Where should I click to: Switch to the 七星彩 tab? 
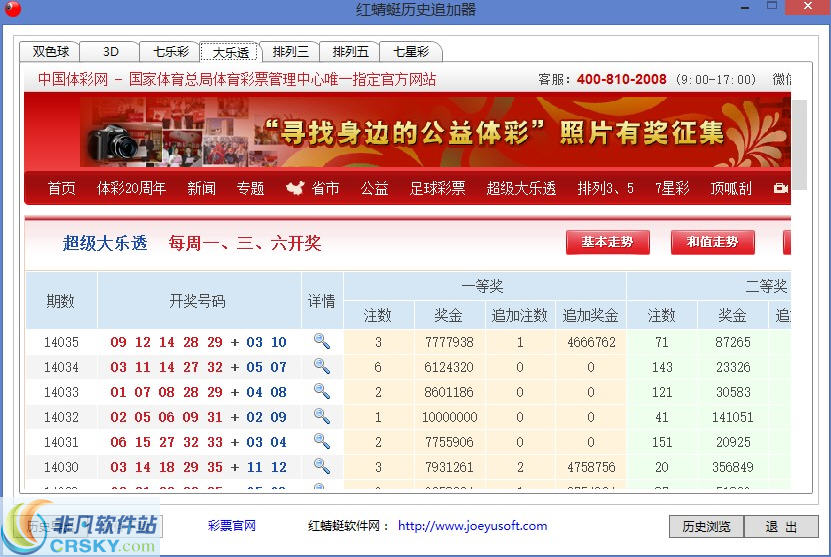click(411, 51)
